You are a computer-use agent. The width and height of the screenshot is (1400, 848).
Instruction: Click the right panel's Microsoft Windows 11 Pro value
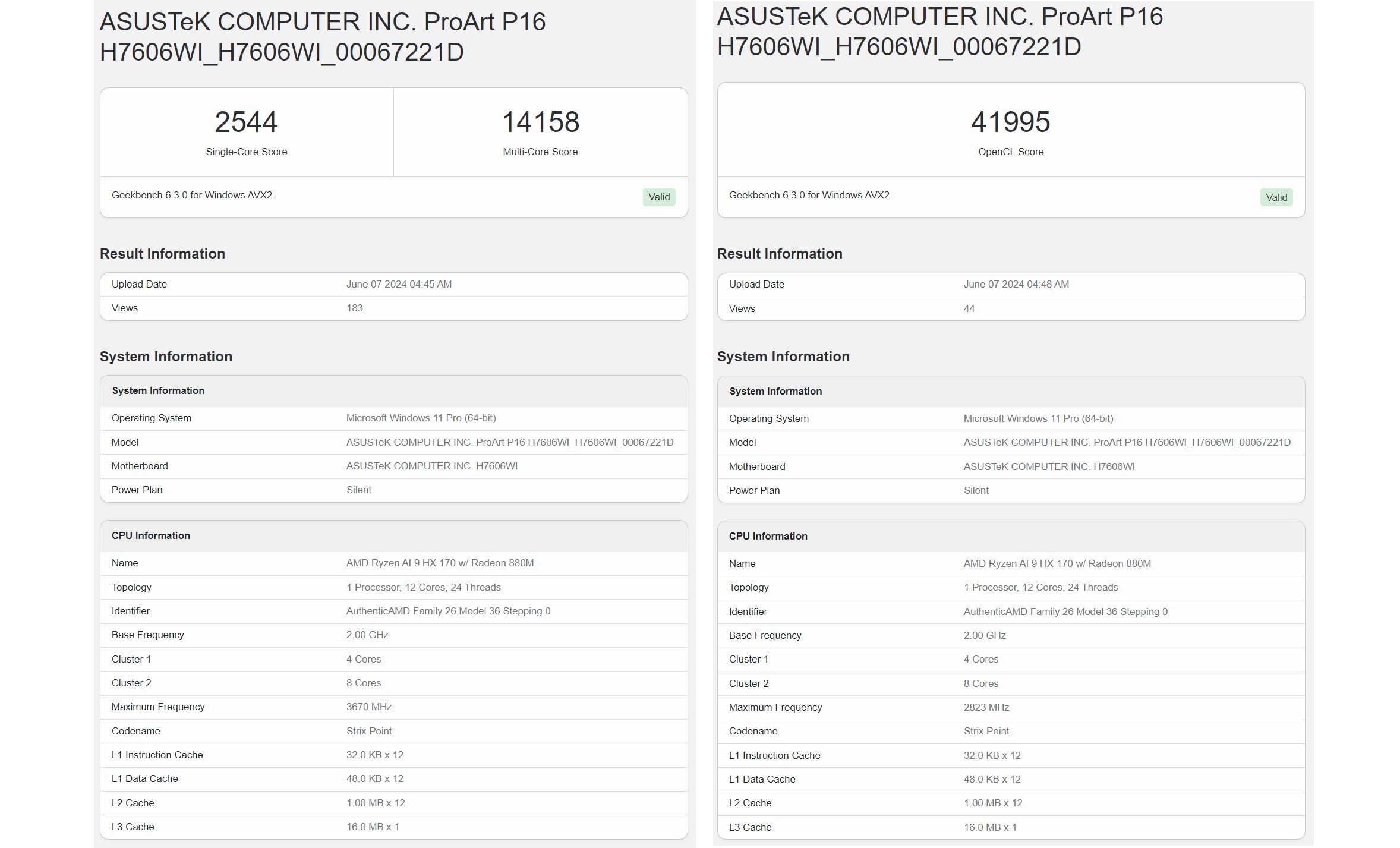click(x=1038, y=418)
